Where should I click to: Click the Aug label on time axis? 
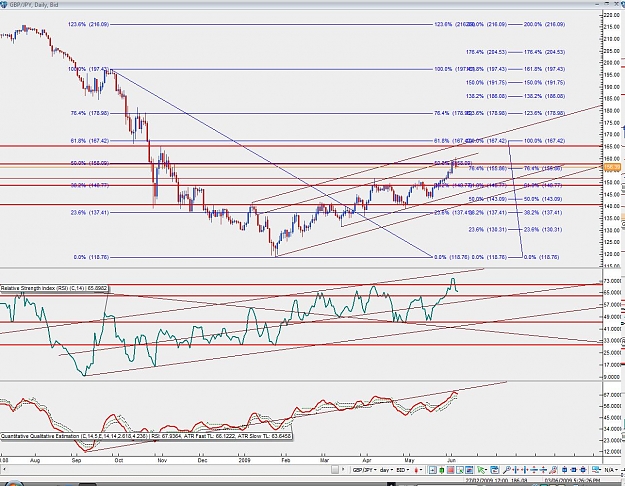[35, 460]
